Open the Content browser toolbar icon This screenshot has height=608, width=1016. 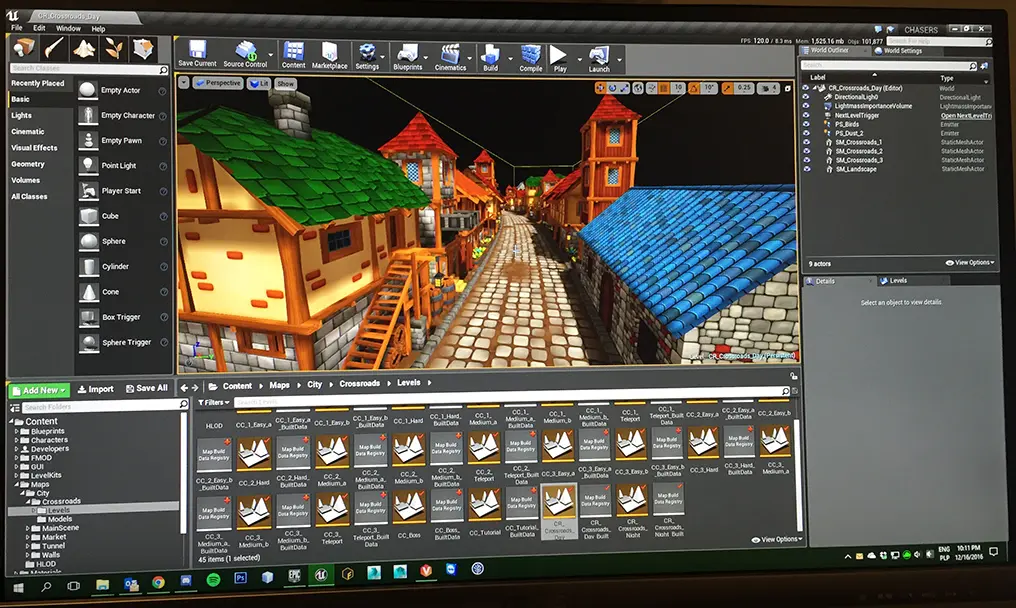pos(294,55)
